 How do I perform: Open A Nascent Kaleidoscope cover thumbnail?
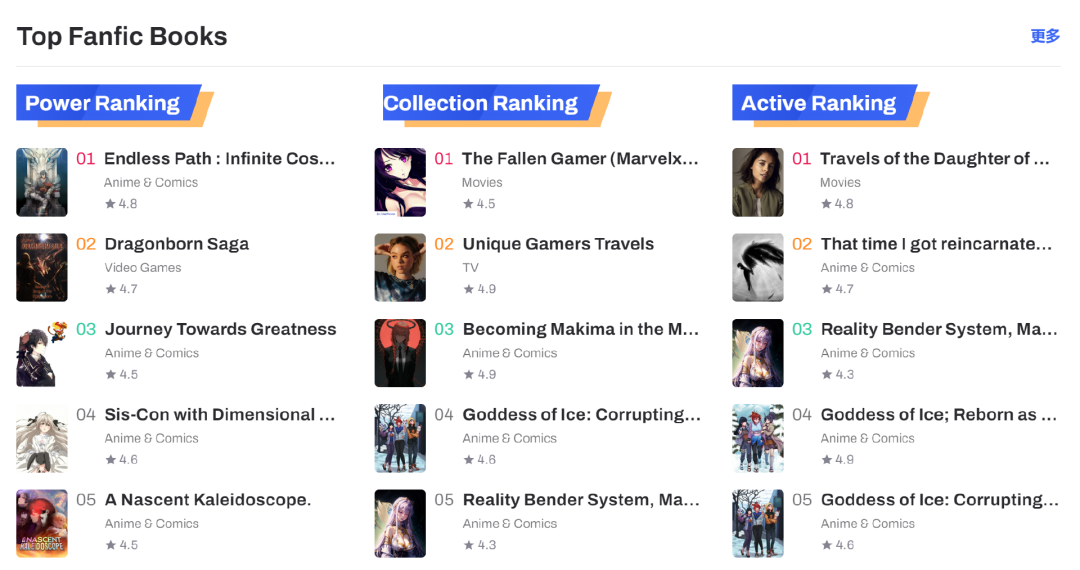pyautogui.click(x=42, y=523)
